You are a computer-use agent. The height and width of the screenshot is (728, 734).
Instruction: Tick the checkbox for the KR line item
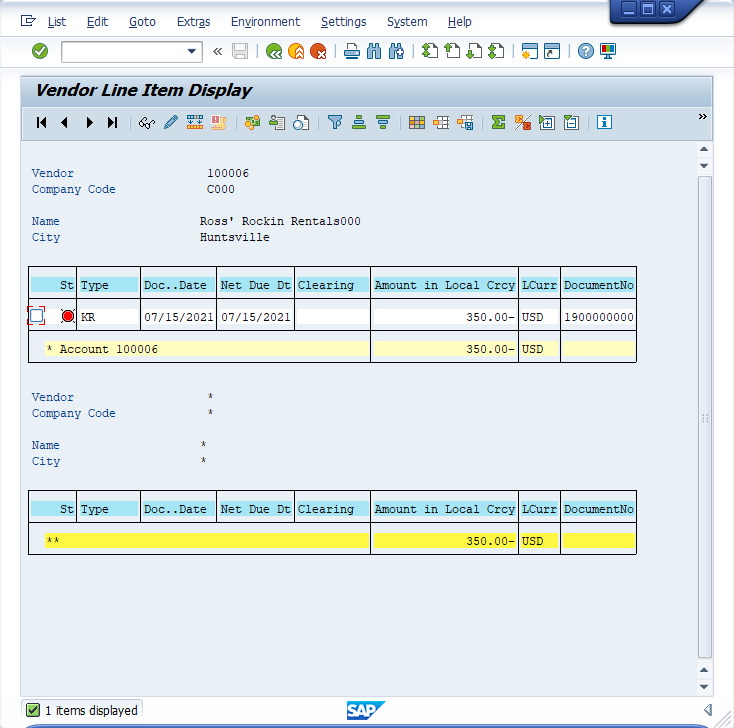(x=37, y=316)
